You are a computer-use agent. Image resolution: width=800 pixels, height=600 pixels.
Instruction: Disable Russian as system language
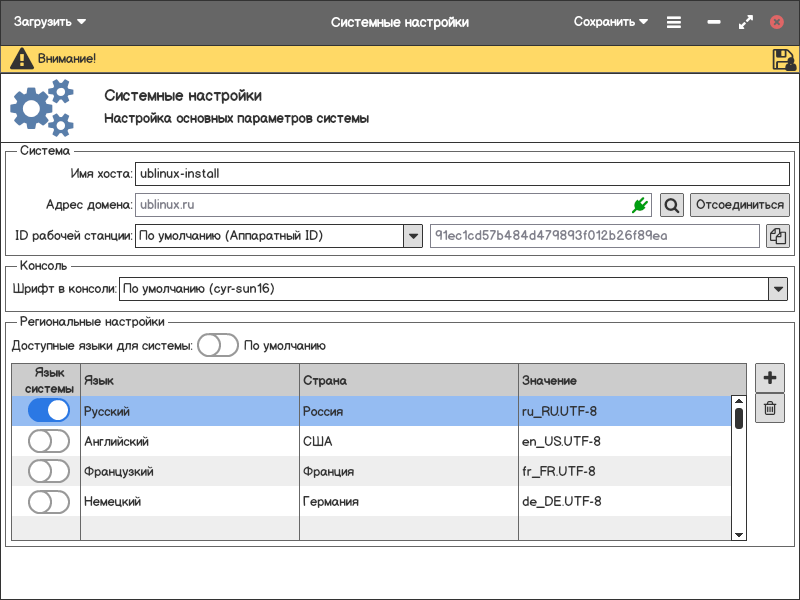[x=49, y=411]
